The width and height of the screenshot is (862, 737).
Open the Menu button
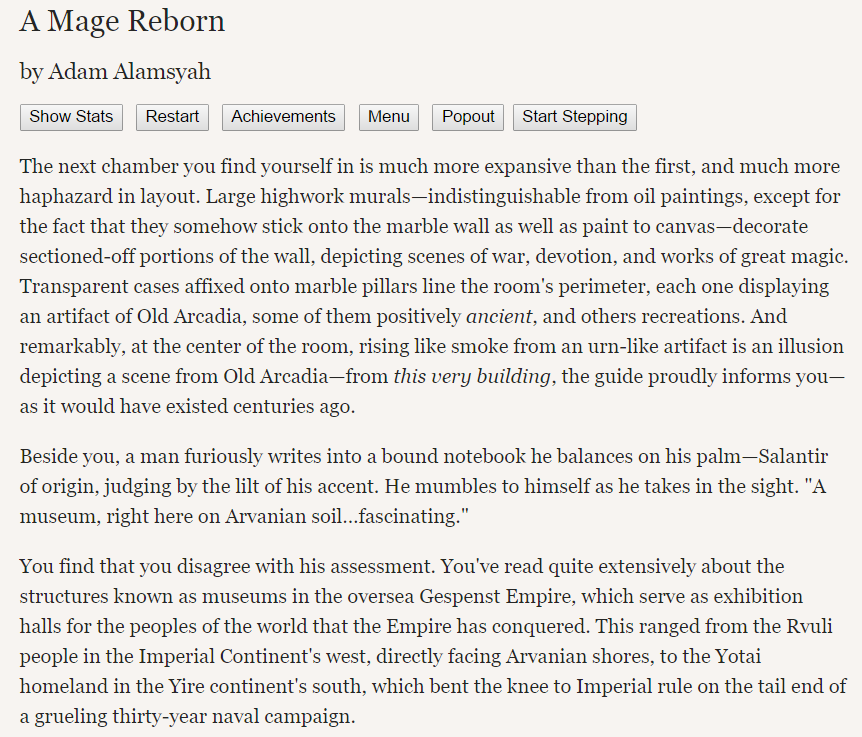click(x=389, y=117)
